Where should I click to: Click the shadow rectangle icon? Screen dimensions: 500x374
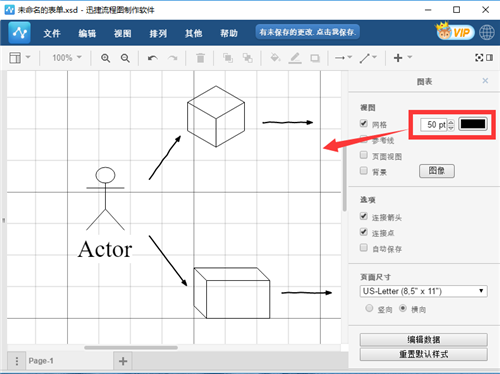(315, 58)
